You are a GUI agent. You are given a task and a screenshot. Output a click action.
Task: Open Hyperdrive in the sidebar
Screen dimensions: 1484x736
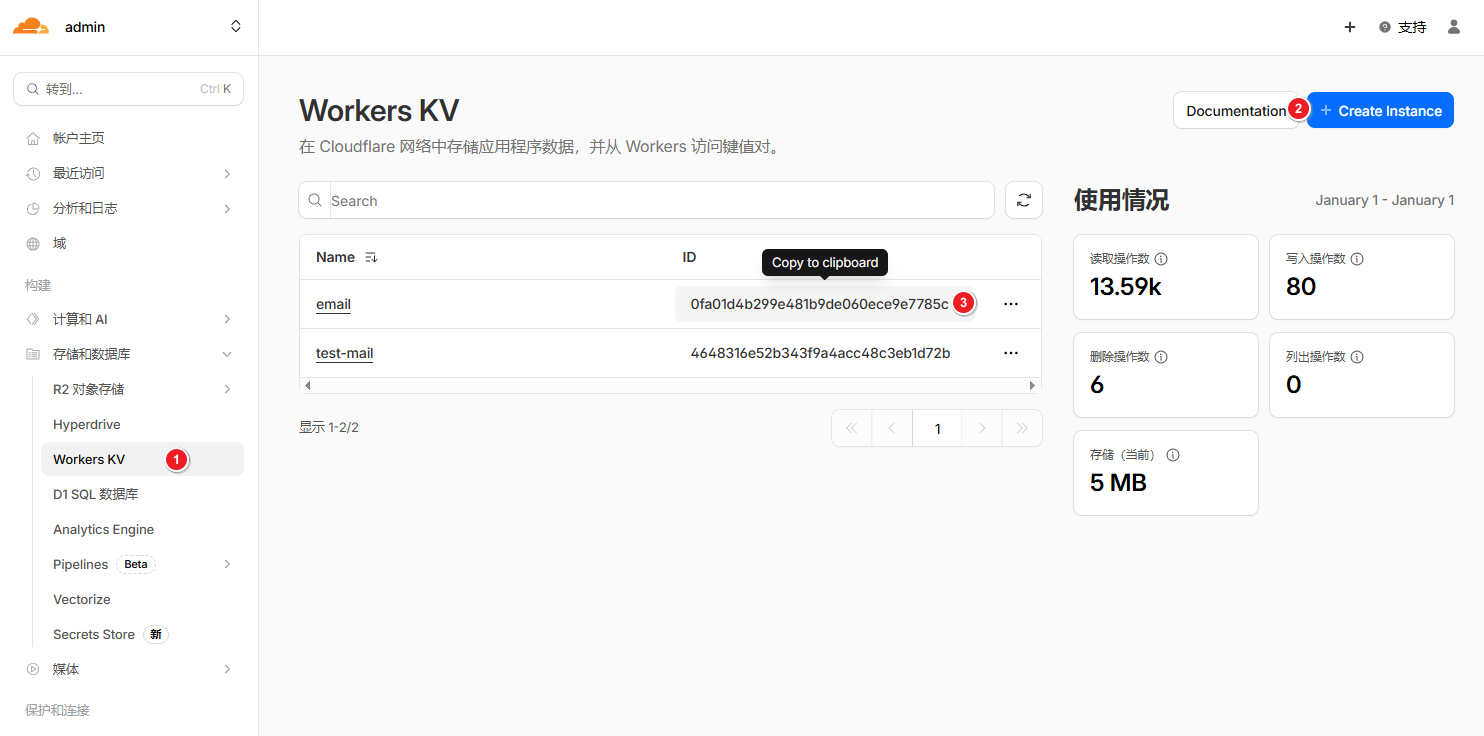tap(87, 424)
